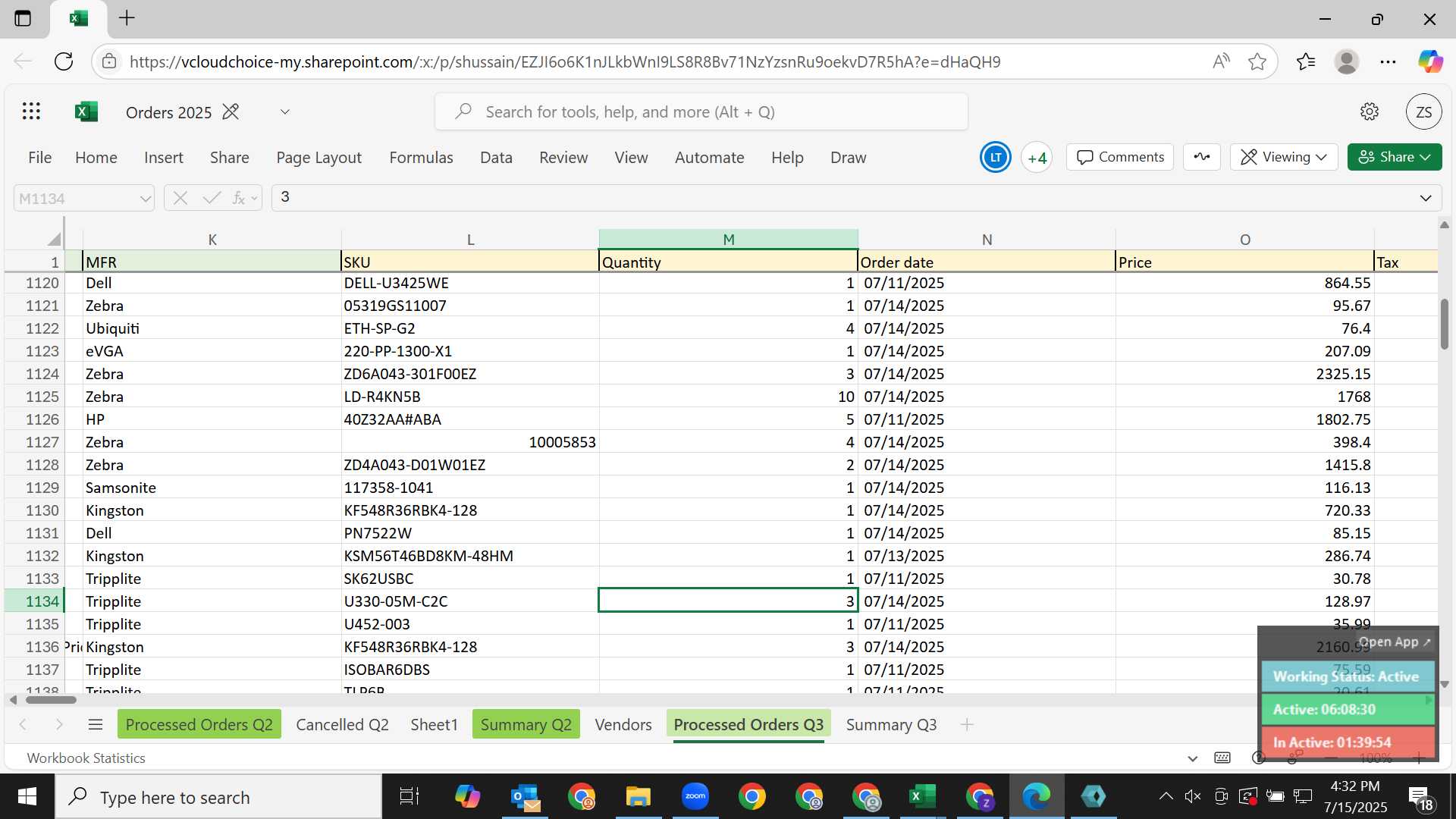Open the catch-up activity icon

point(1202,157)
